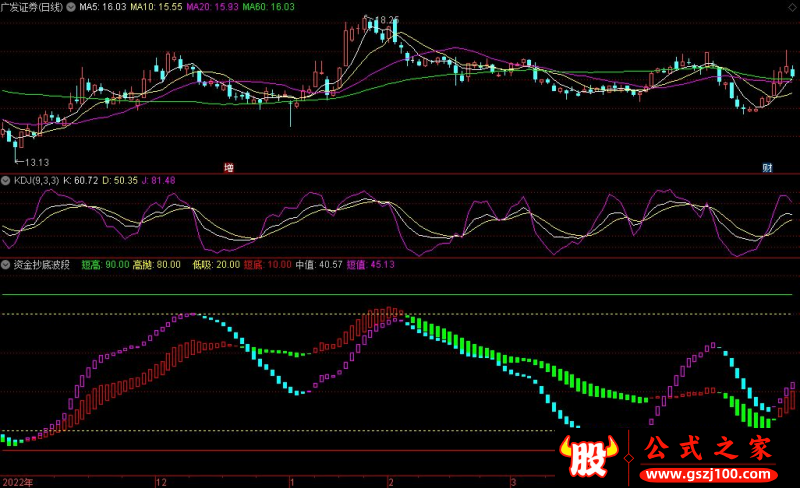Click the 高抛: 80.00 value
The image size is (800, 488).
pos(157,264)
